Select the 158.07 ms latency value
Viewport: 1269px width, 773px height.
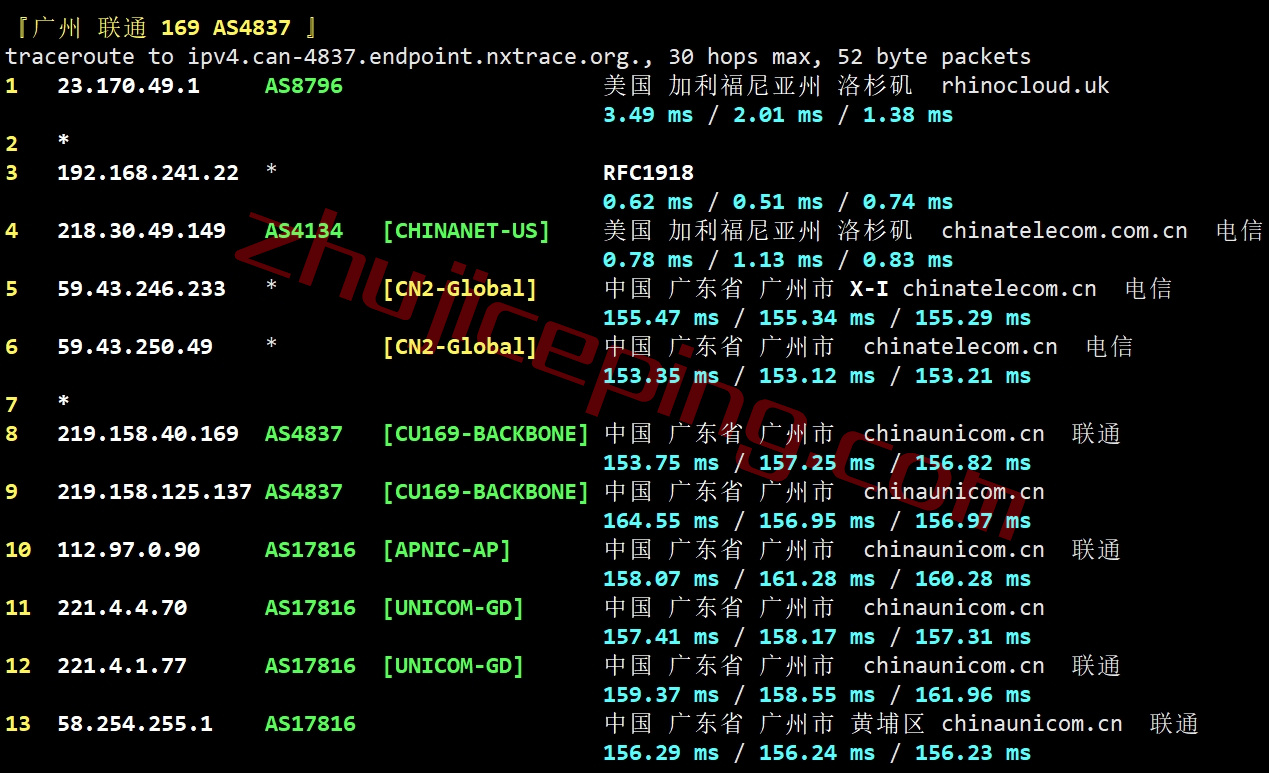pyautogui.click(x=661, y=579)
